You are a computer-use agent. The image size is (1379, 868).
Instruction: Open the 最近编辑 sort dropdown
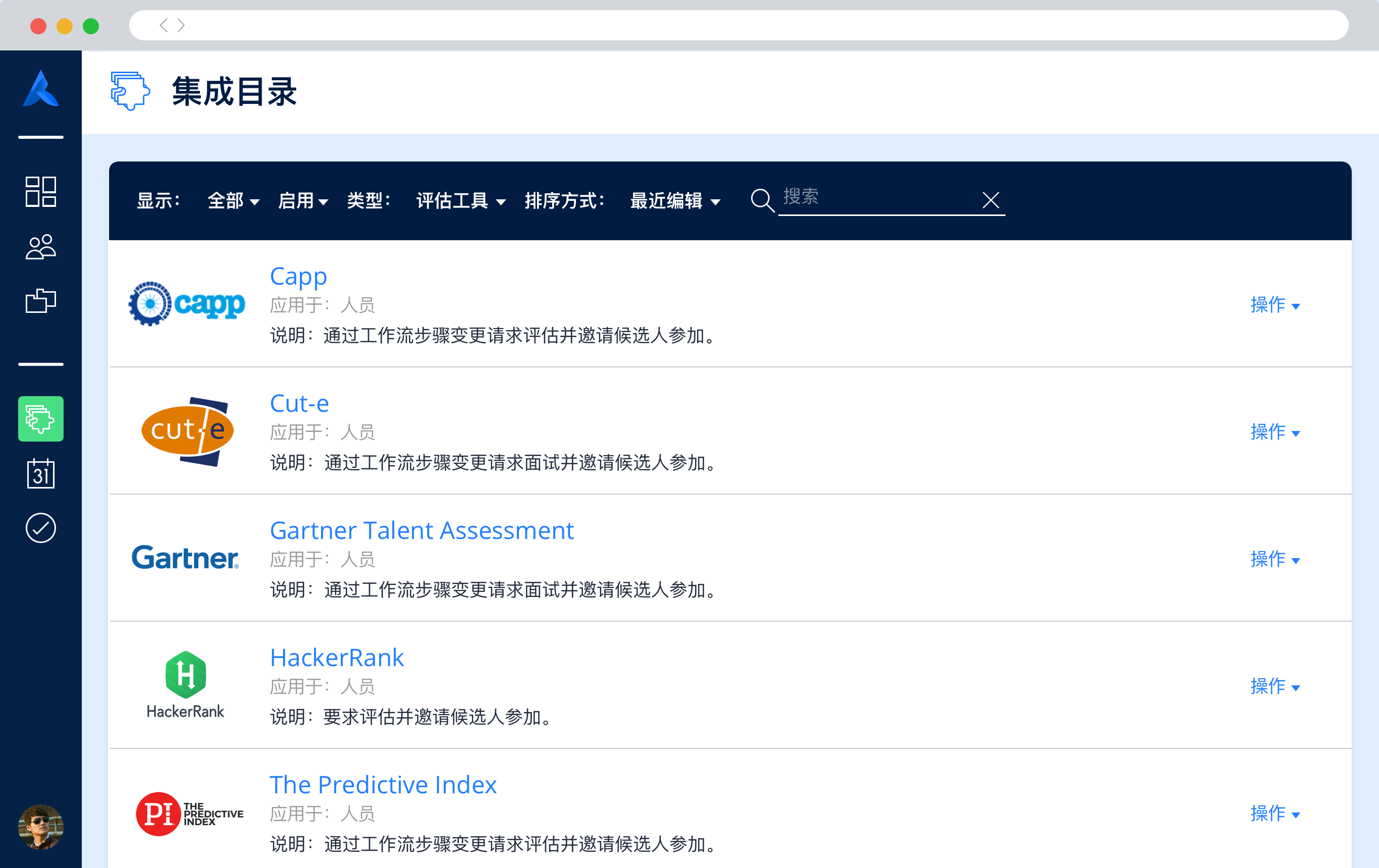coord(675,200)
